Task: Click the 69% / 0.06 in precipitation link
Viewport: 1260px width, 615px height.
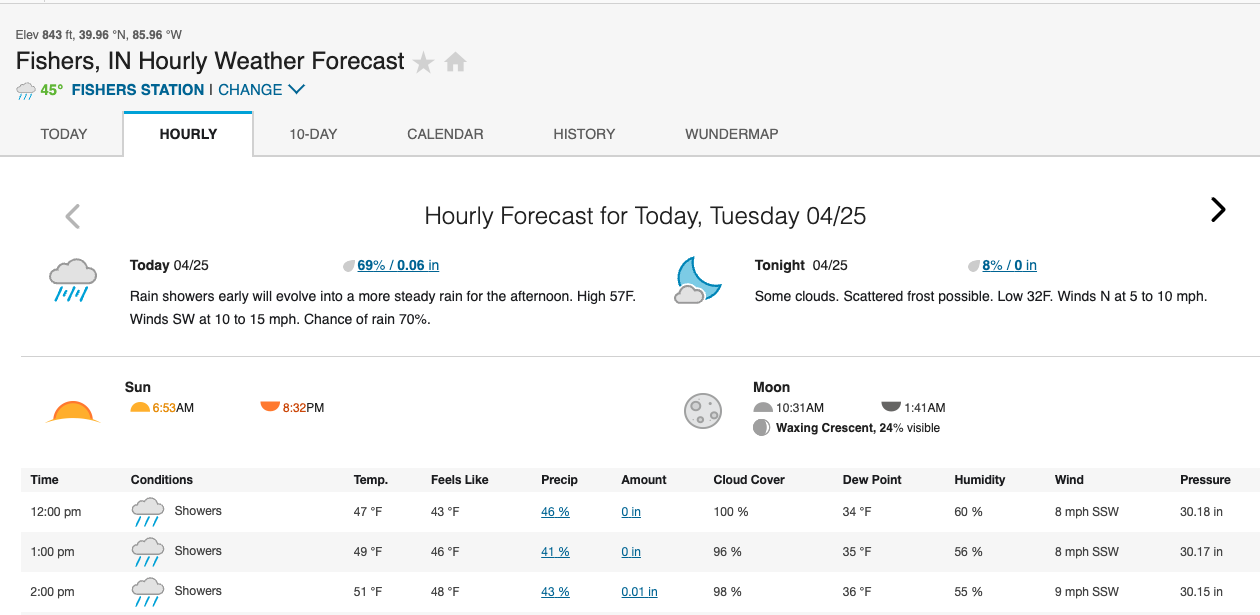Action: [398, 266]
